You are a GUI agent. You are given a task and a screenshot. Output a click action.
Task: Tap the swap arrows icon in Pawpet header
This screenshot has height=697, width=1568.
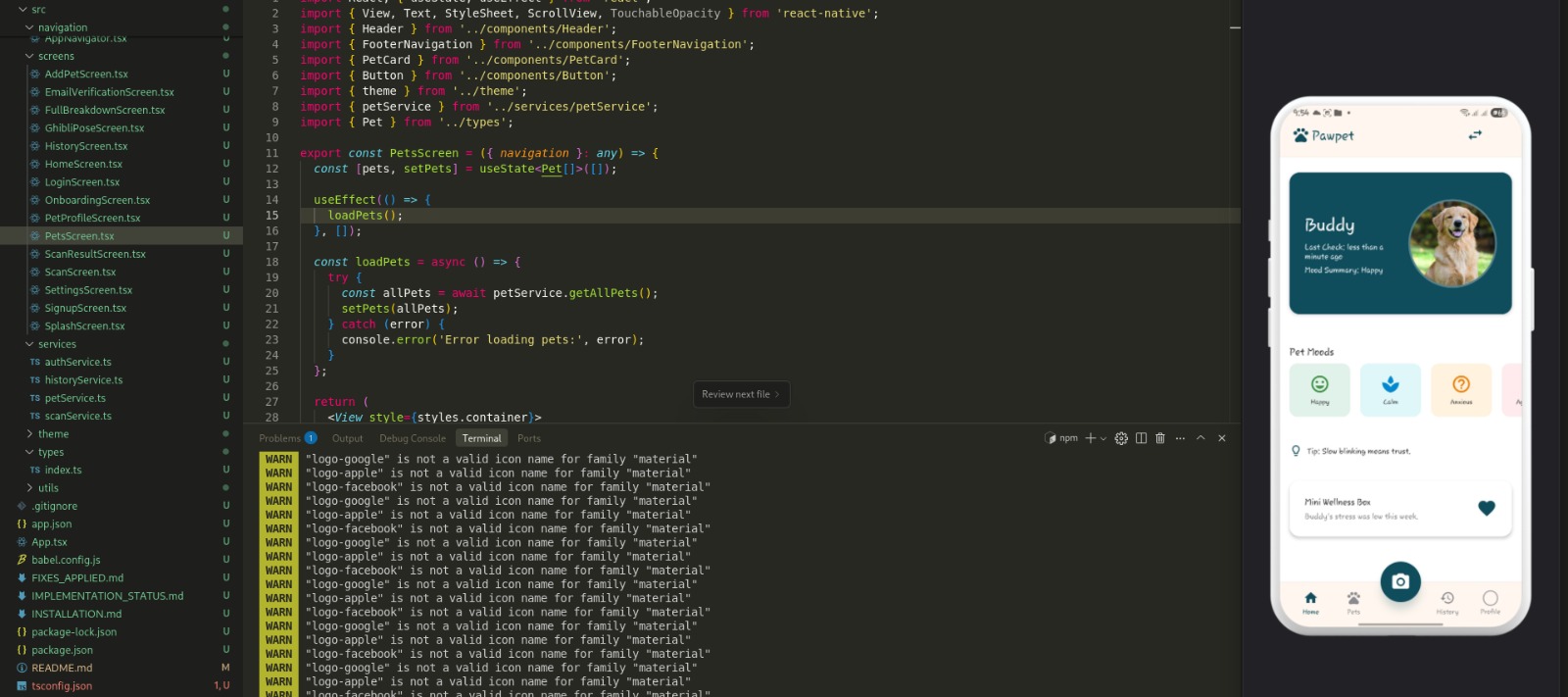(x=1475, y=135)
